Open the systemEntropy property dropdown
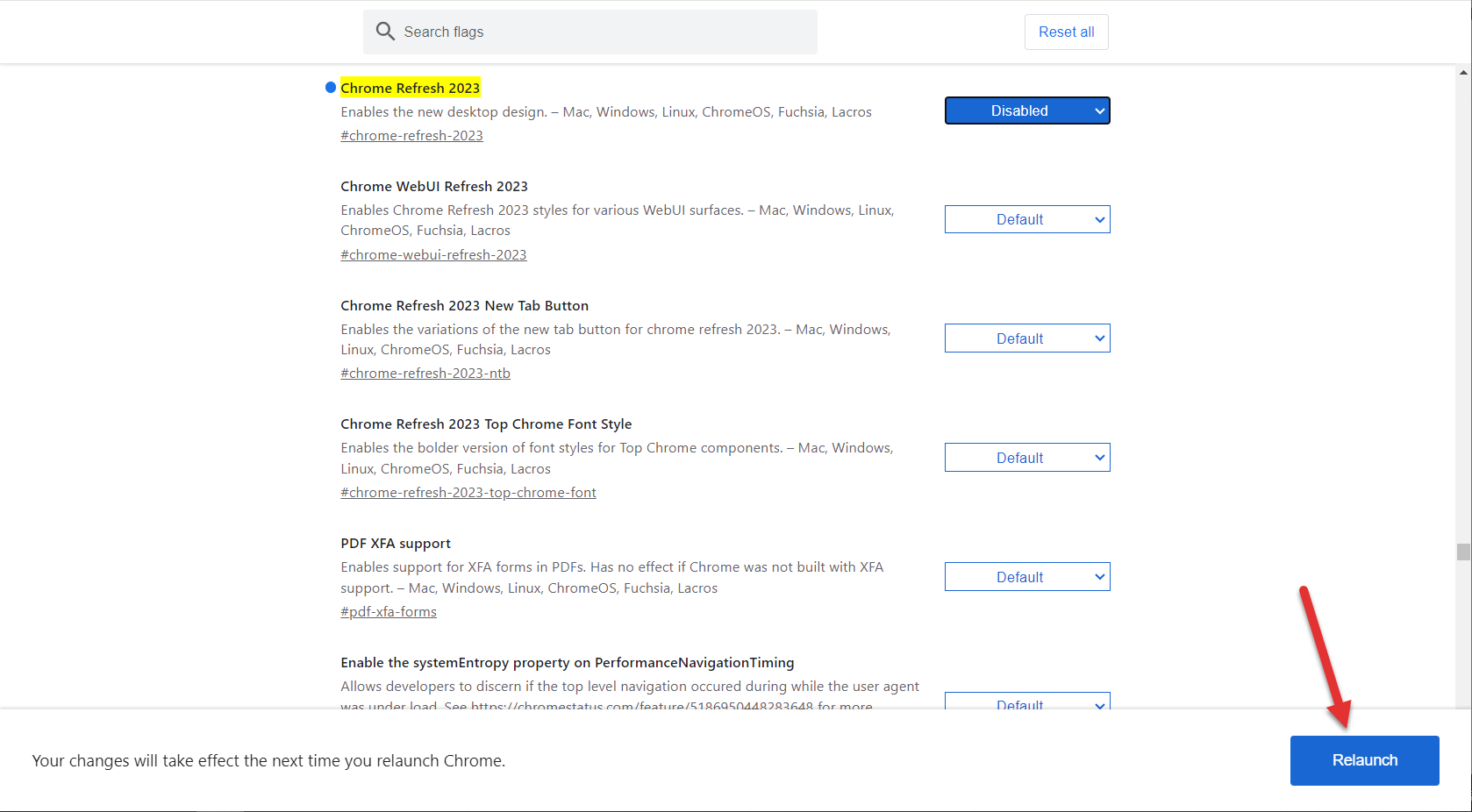 (x=1027, y=702)
